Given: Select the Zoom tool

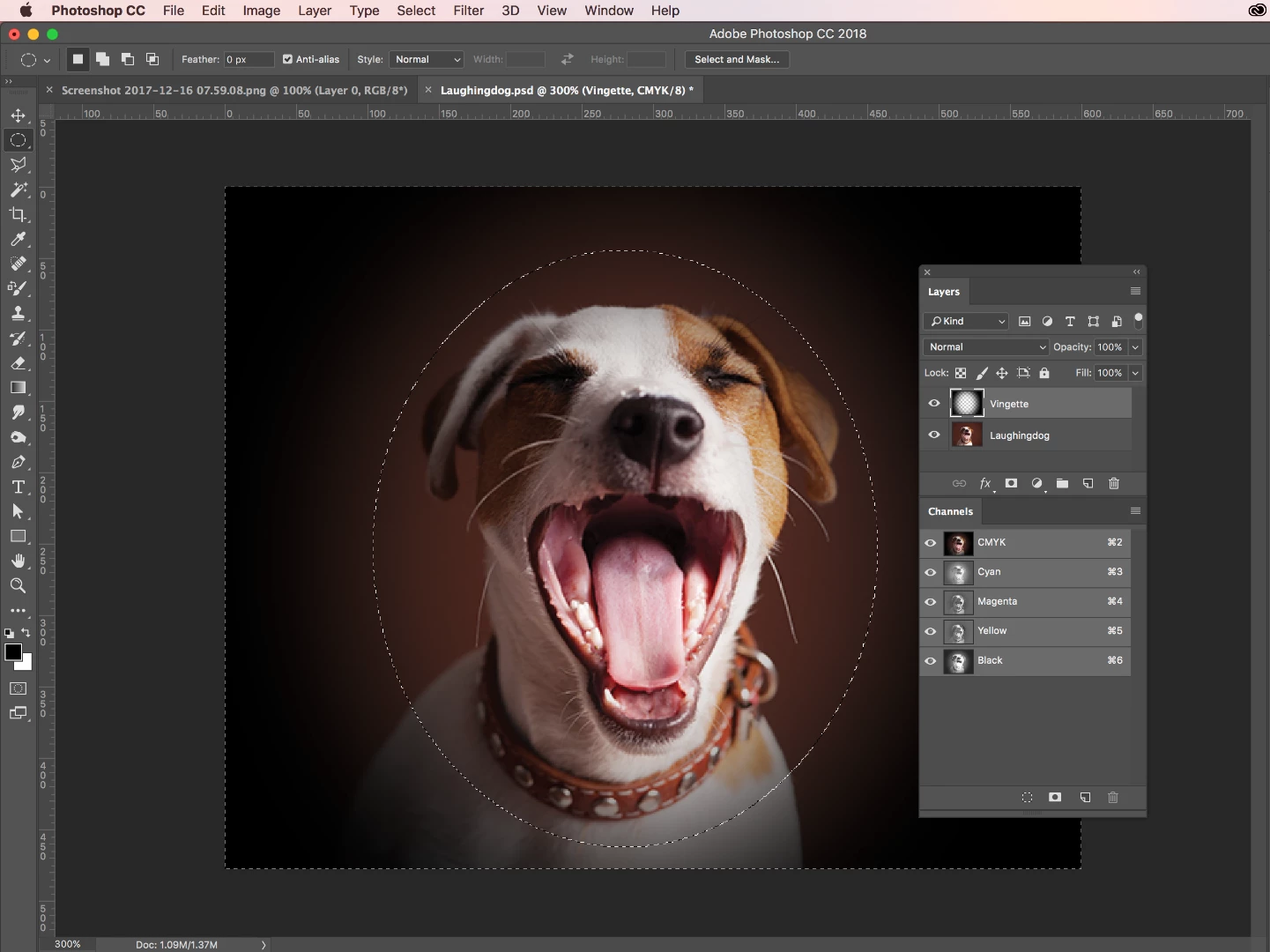Looking at the screenshot, I should pos(18,585).
